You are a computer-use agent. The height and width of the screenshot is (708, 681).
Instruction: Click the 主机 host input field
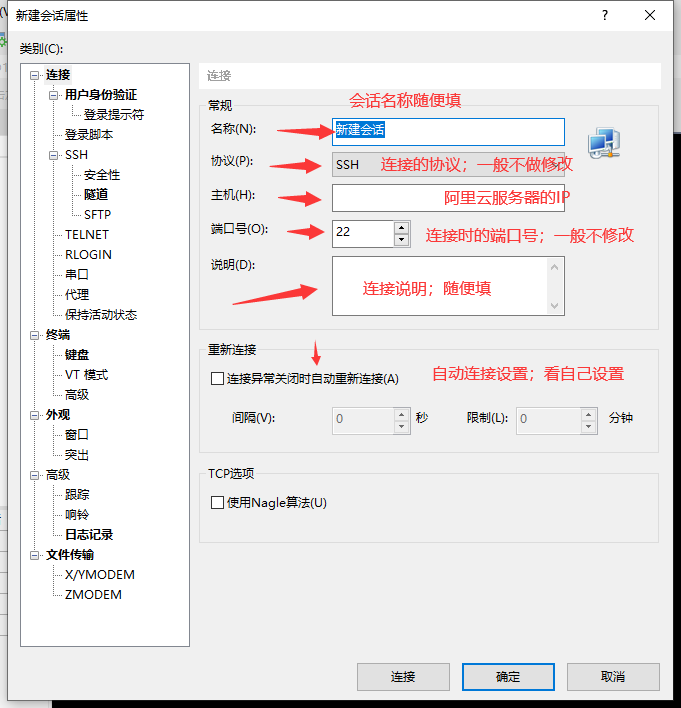click(448, 197)
